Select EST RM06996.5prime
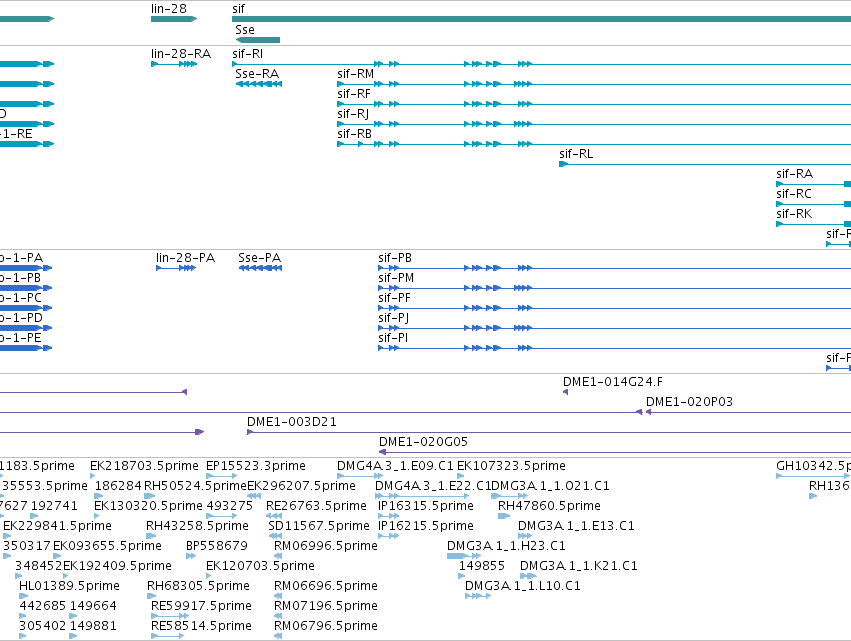Screen dimensions: 851x641 click(326, 547)
